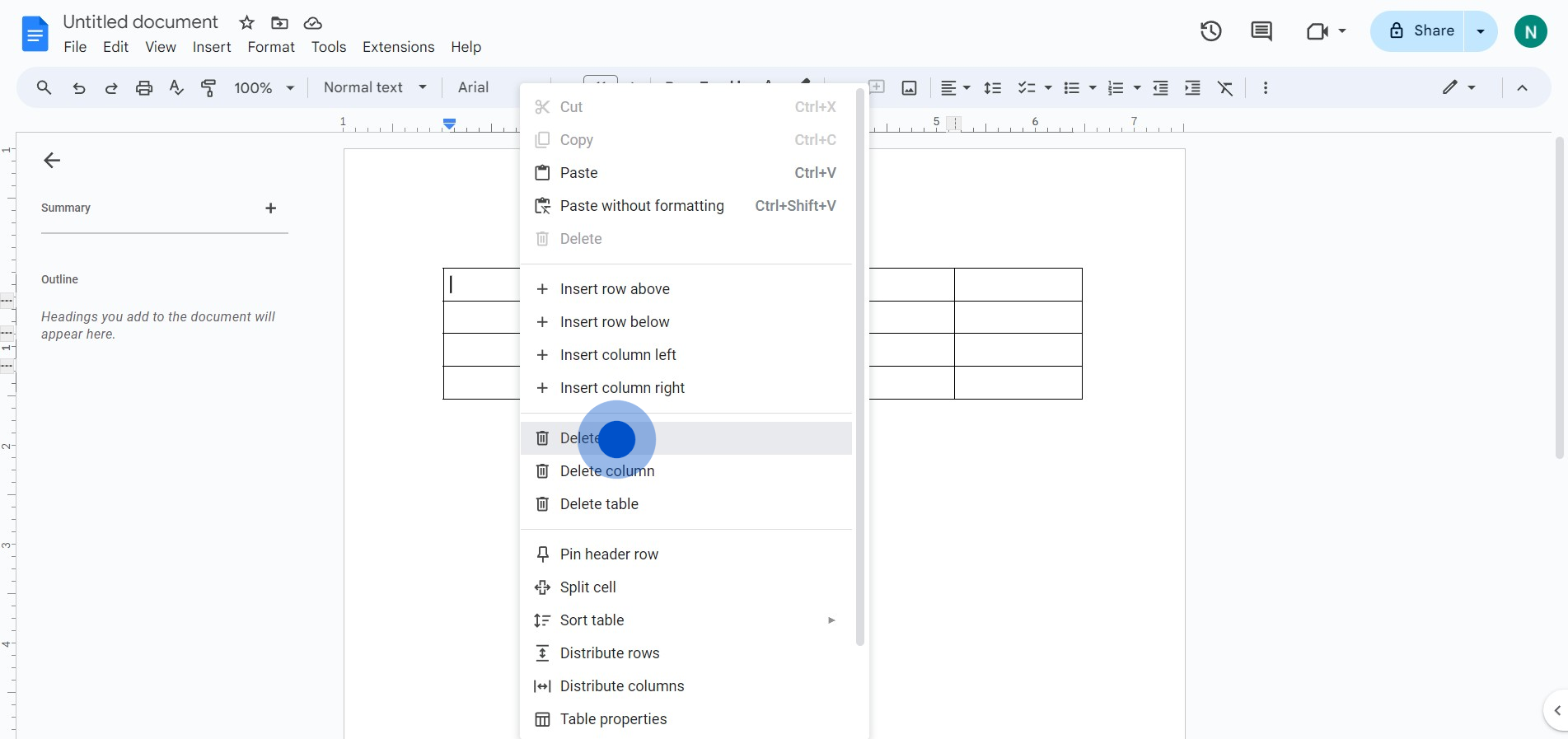
Task: Click the Undo arrow
Action: click(x=79, y=88)
